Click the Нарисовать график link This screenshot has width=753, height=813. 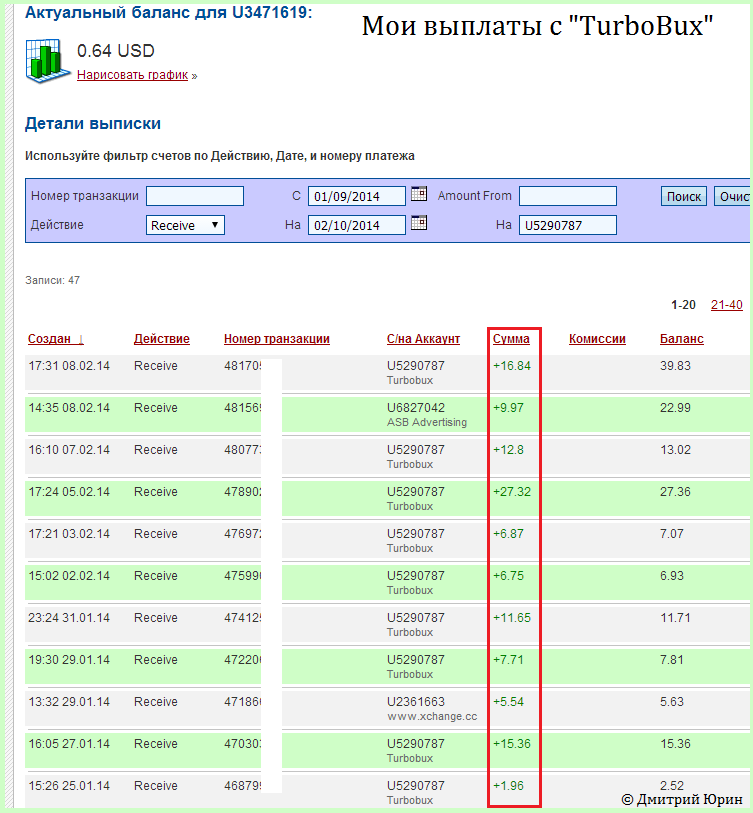click(132, 75)
